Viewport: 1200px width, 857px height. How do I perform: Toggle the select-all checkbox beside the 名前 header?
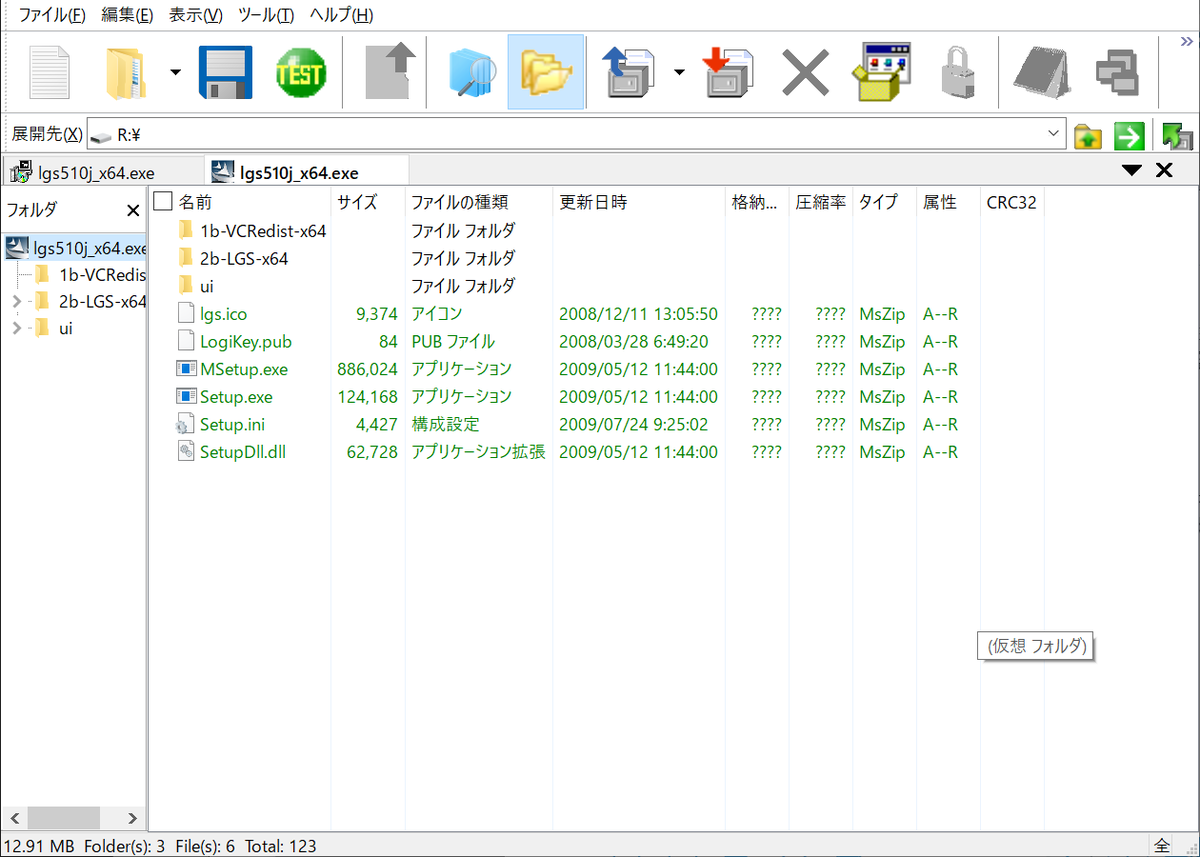click(x=161, y=201)
